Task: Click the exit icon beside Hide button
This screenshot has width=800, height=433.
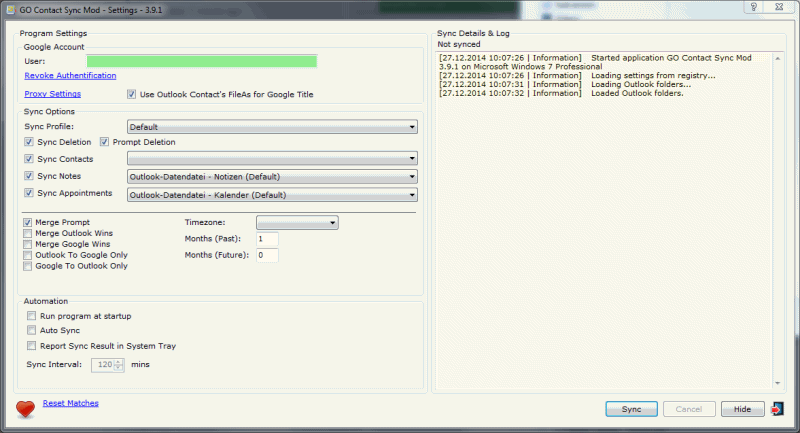Action: coord(777,409)
